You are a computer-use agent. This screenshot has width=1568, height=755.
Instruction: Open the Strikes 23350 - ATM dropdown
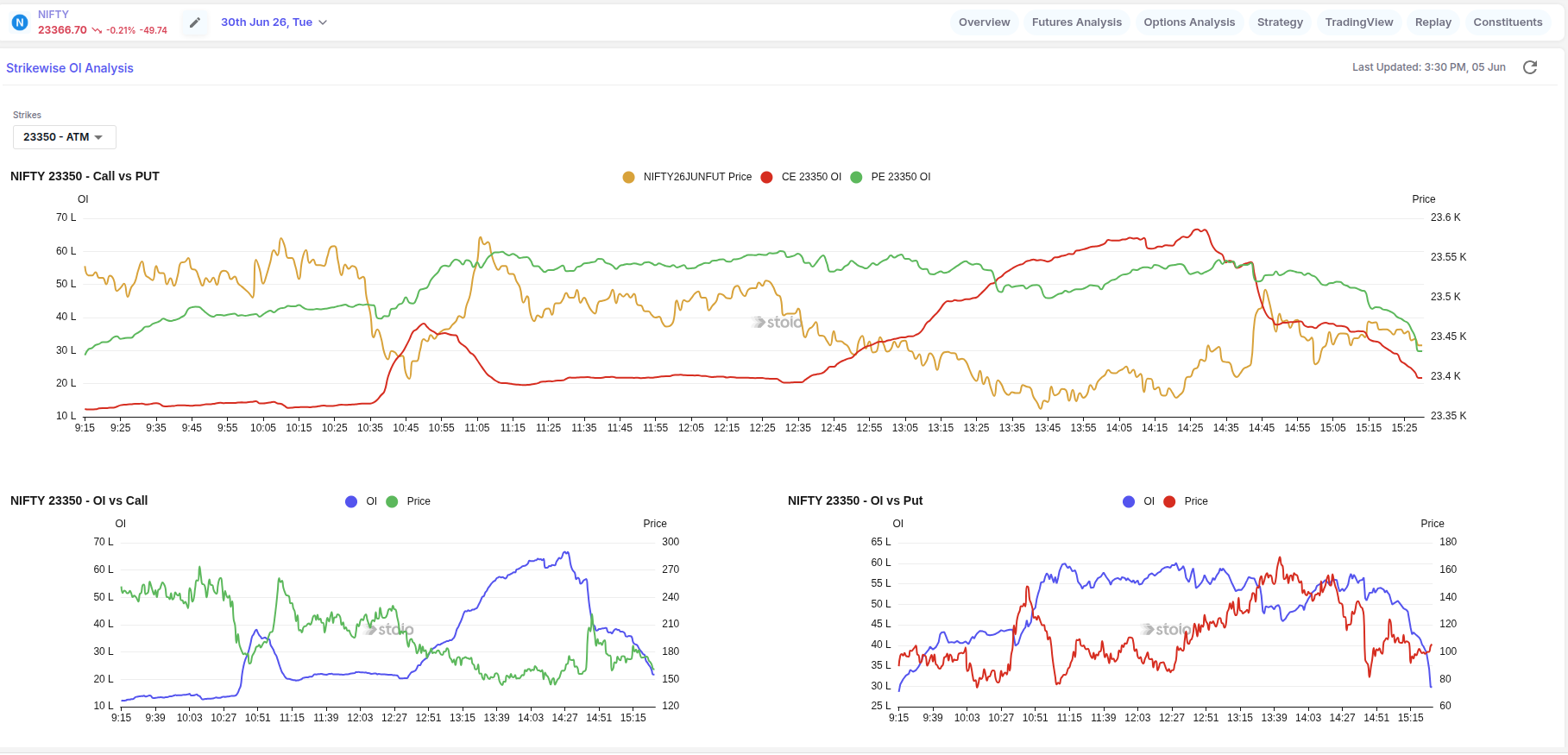pos(65,137)
